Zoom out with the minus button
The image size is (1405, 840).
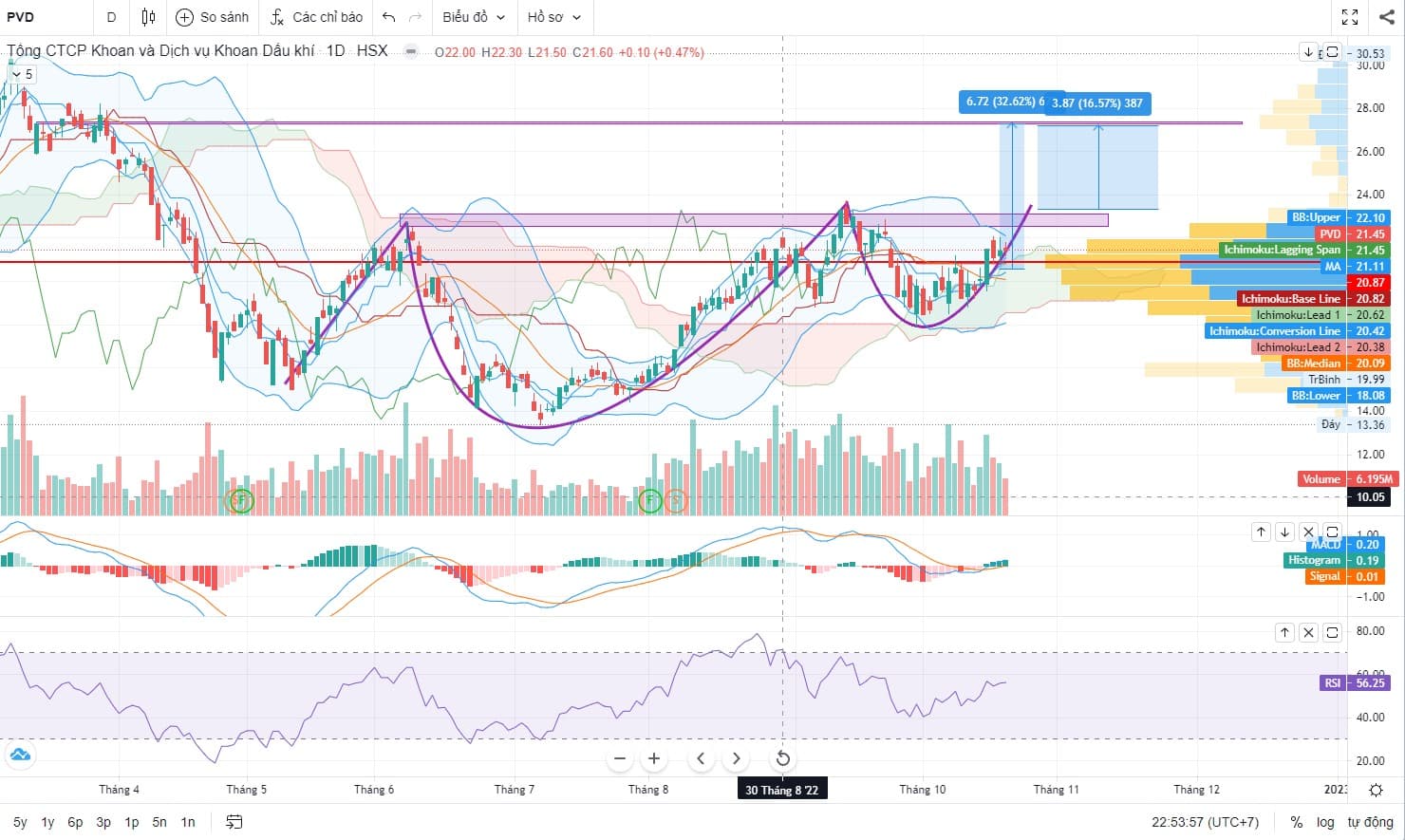point(620,758)
